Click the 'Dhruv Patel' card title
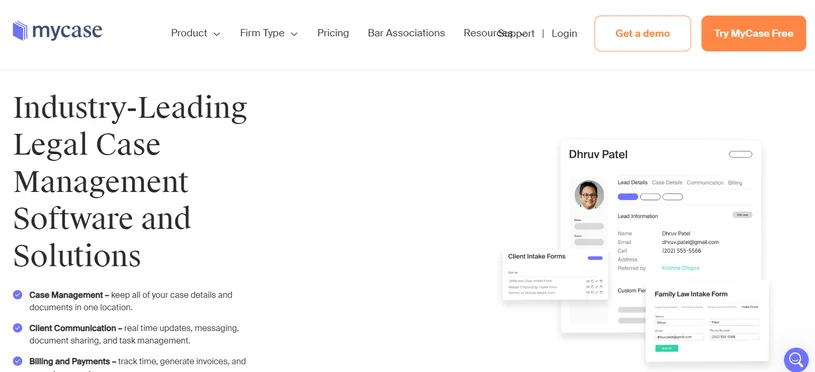 pos(598,154)
